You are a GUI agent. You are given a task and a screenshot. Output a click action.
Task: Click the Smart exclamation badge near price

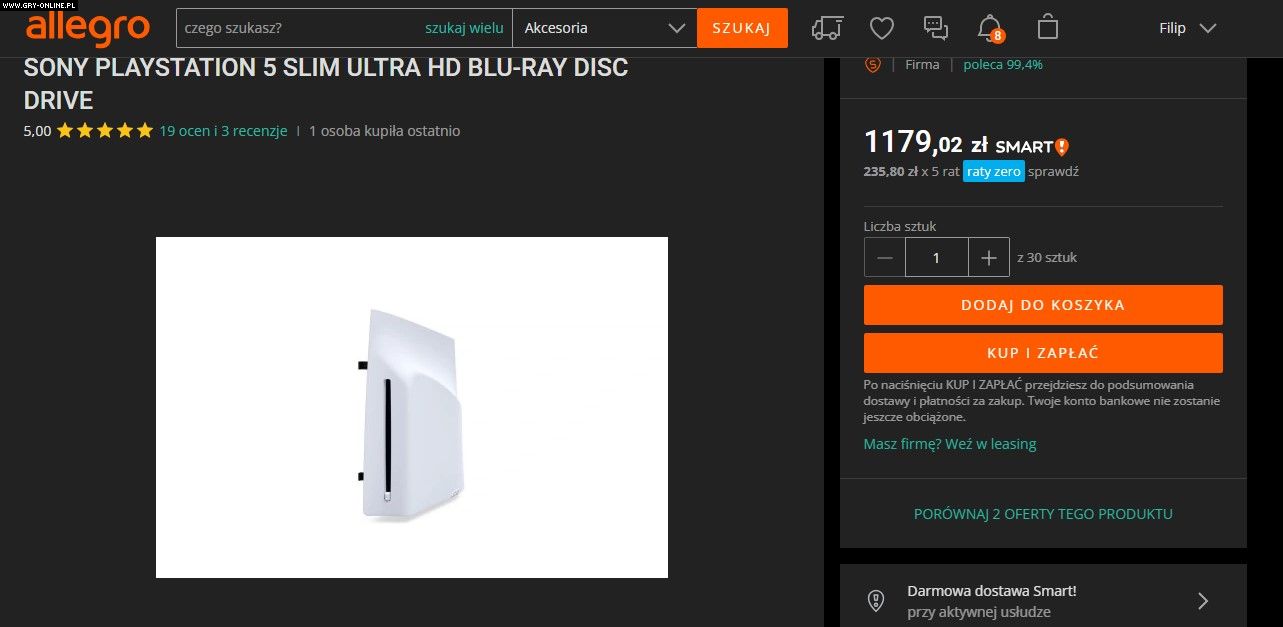(1061, 147)
